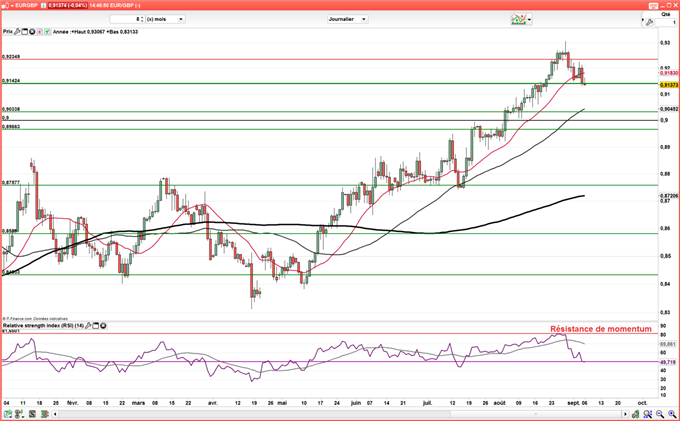Click the current price tag 0,91373

(x=669, y=85)
